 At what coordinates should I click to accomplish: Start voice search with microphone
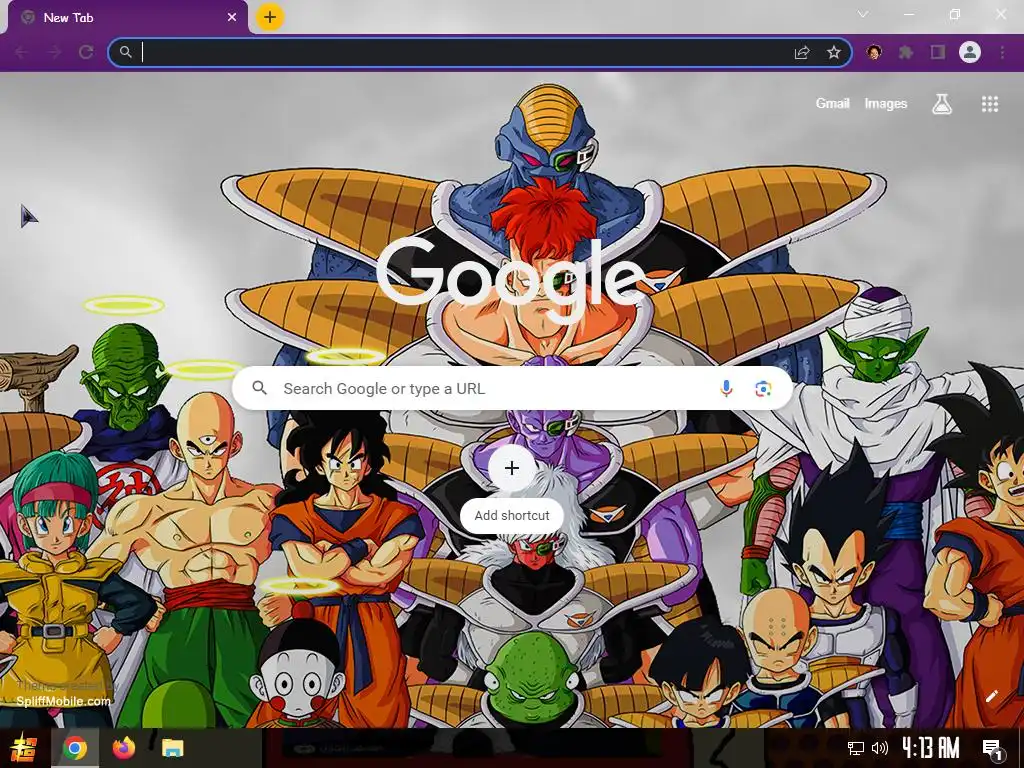click(726, 389)
